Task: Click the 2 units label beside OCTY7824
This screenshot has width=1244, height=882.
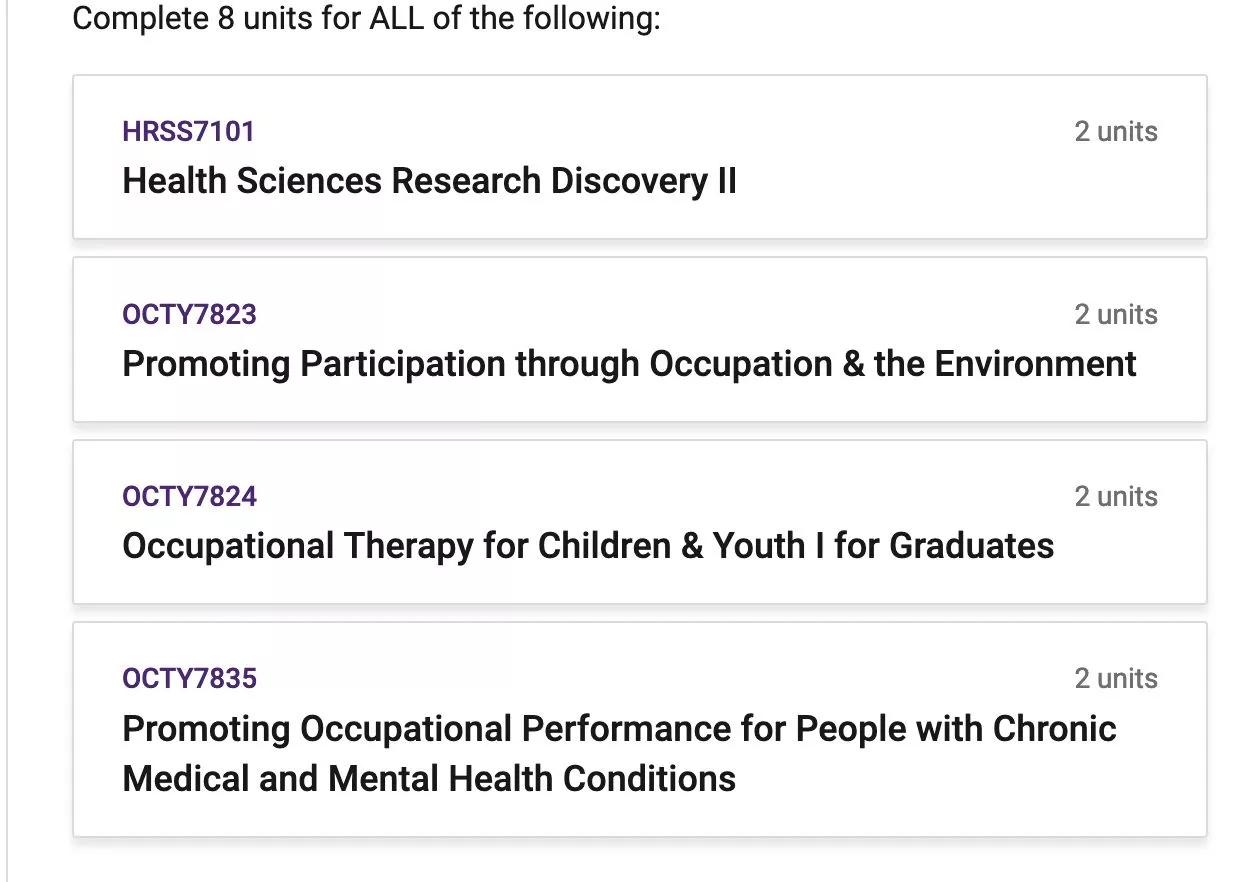Action: coord(1115,496)
